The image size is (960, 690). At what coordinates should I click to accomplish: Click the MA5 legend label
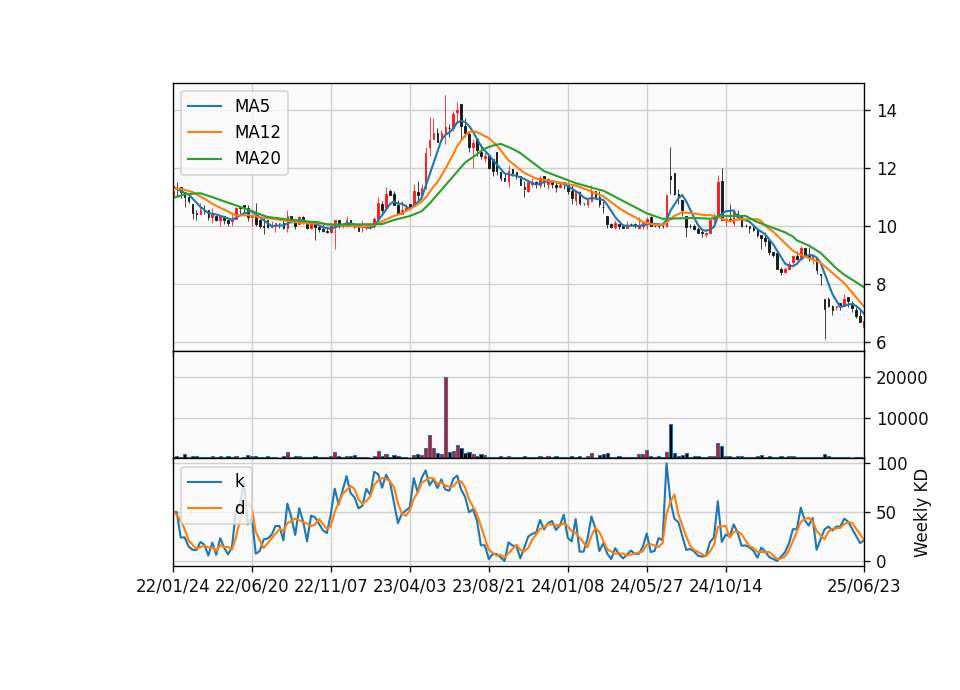252,106
